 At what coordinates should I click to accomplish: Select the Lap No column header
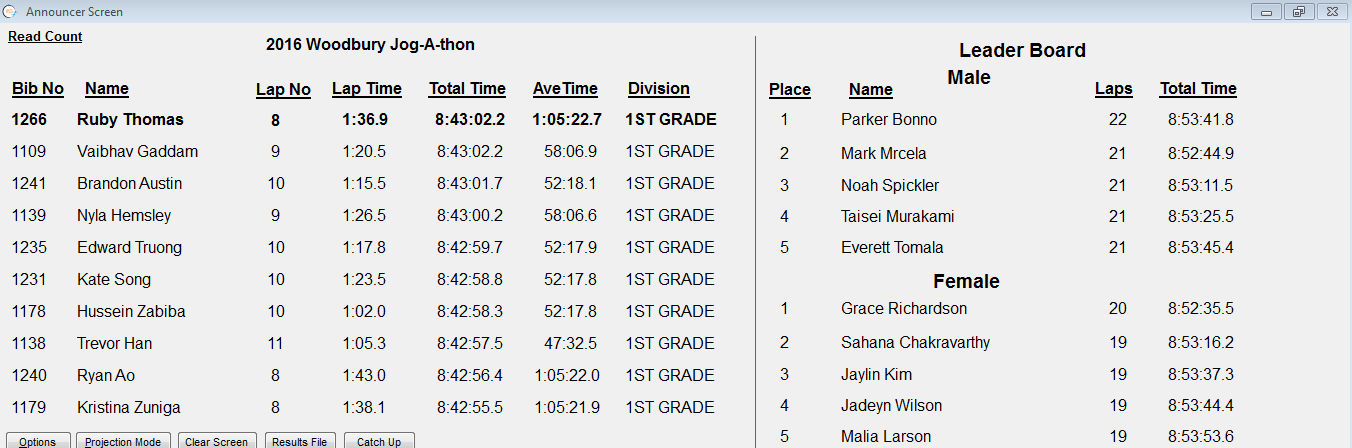(283, 90)
